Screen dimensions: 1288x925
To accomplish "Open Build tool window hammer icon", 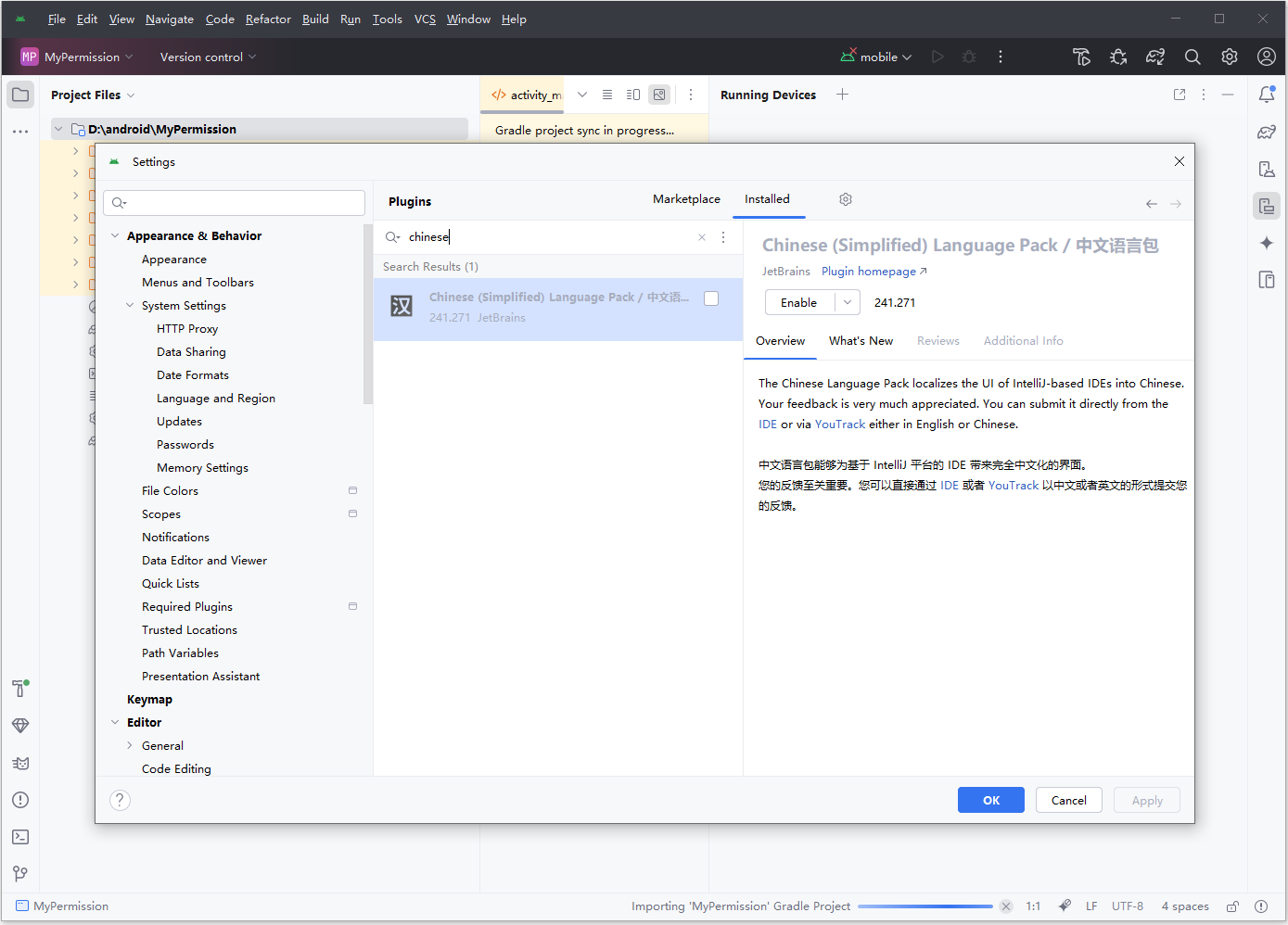I will point(20,689).
